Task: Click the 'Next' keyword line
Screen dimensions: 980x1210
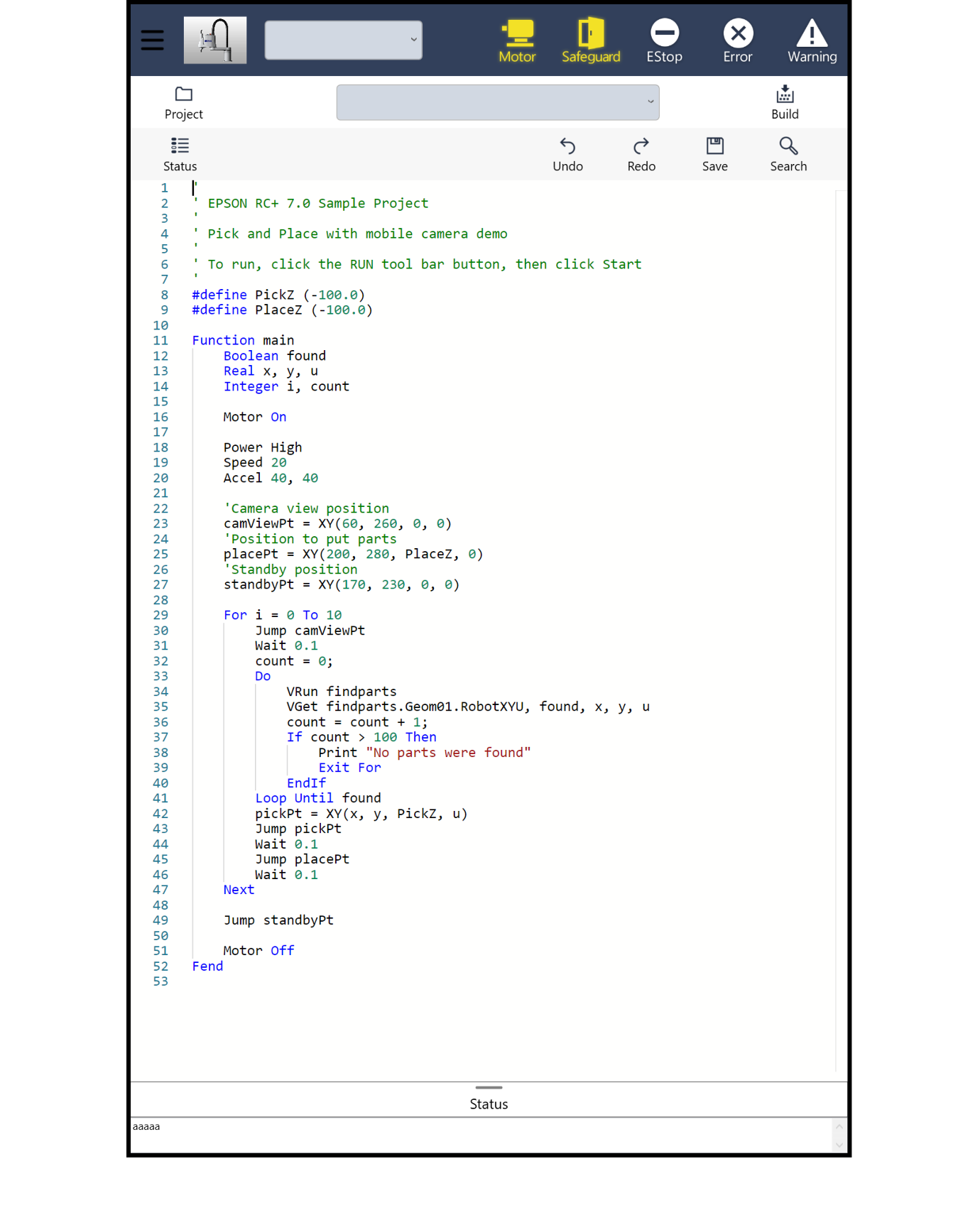Action: 239,890
